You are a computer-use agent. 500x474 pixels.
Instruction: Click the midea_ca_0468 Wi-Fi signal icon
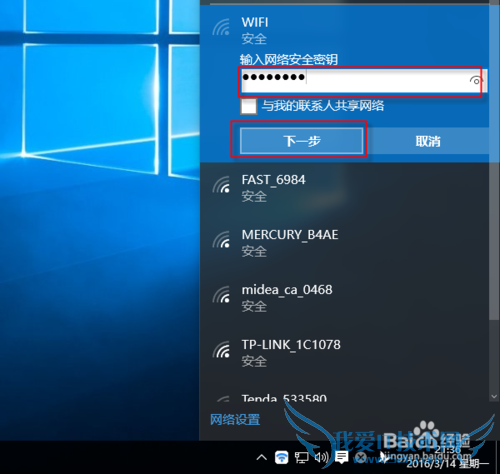click(221, 295)
